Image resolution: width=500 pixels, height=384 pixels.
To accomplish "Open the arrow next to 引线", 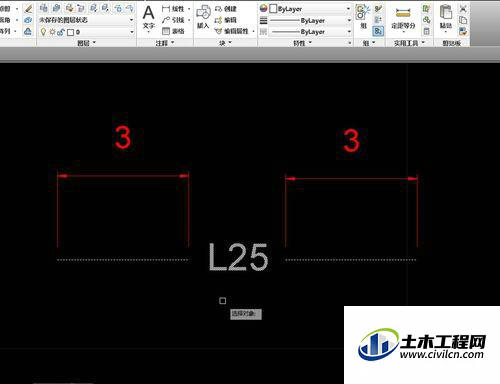I will point(189,20).
